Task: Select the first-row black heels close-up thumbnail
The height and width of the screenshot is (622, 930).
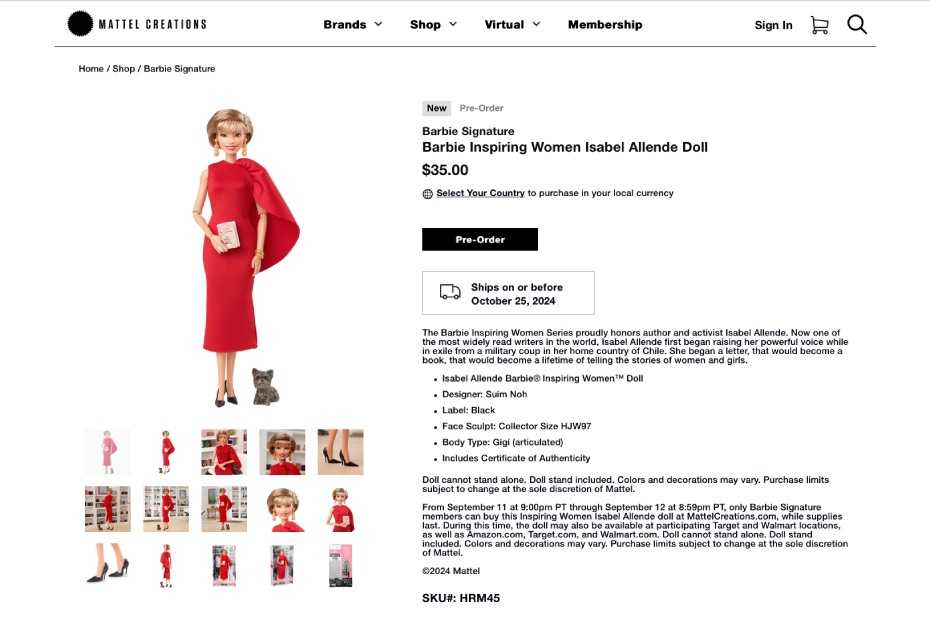Action: [x=340, y=452]
